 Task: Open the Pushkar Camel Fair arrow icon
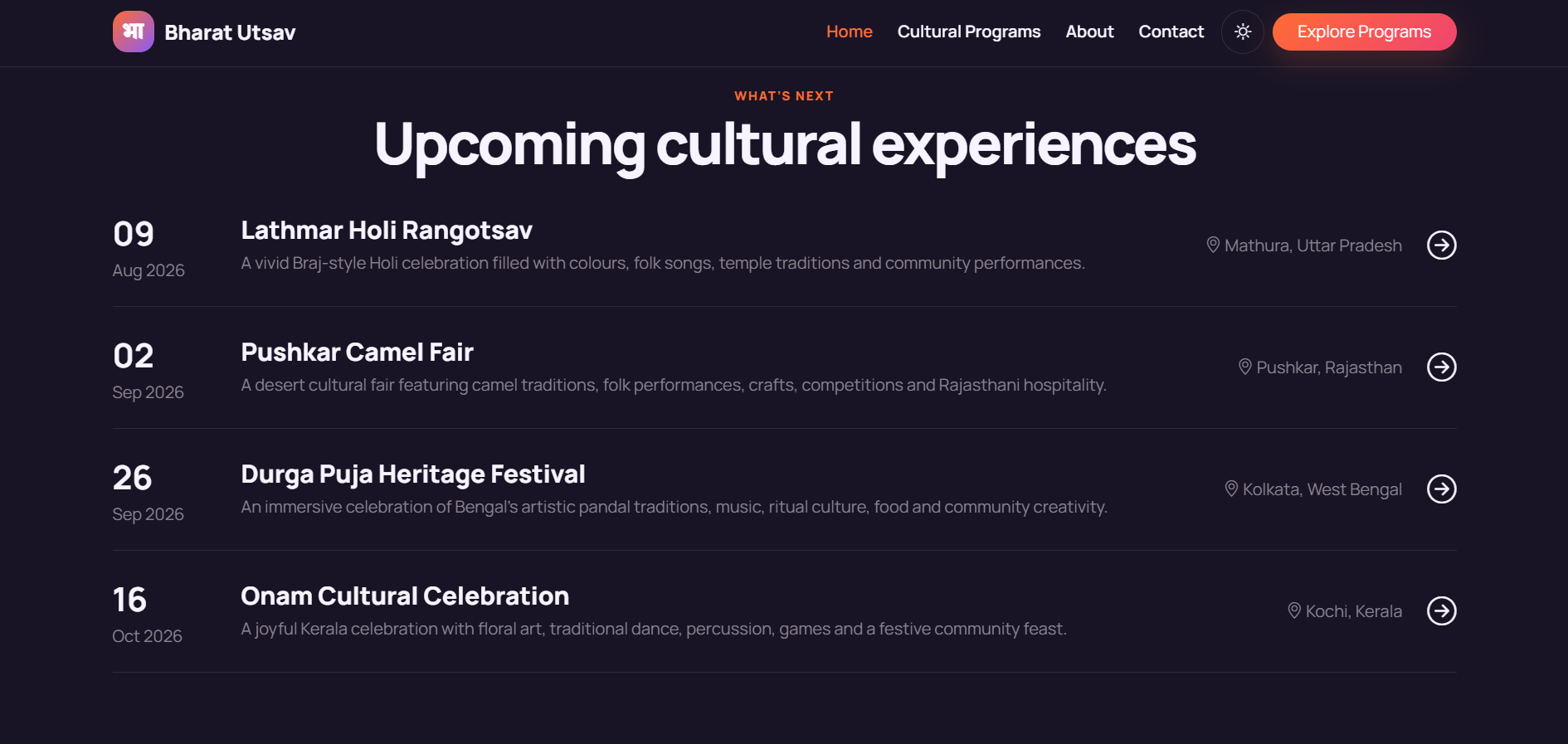(1442, 367)
